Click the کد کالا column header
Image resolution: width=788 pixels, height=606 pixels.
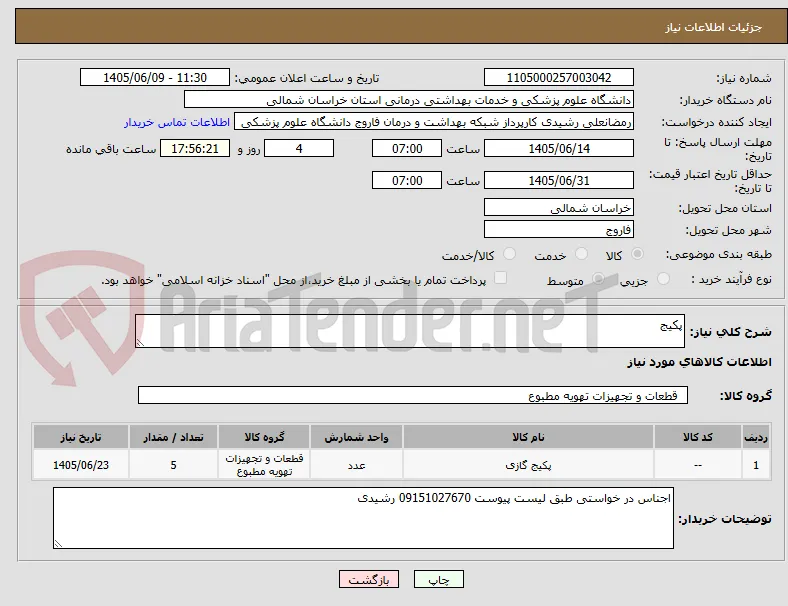click(x=698, y=437)
